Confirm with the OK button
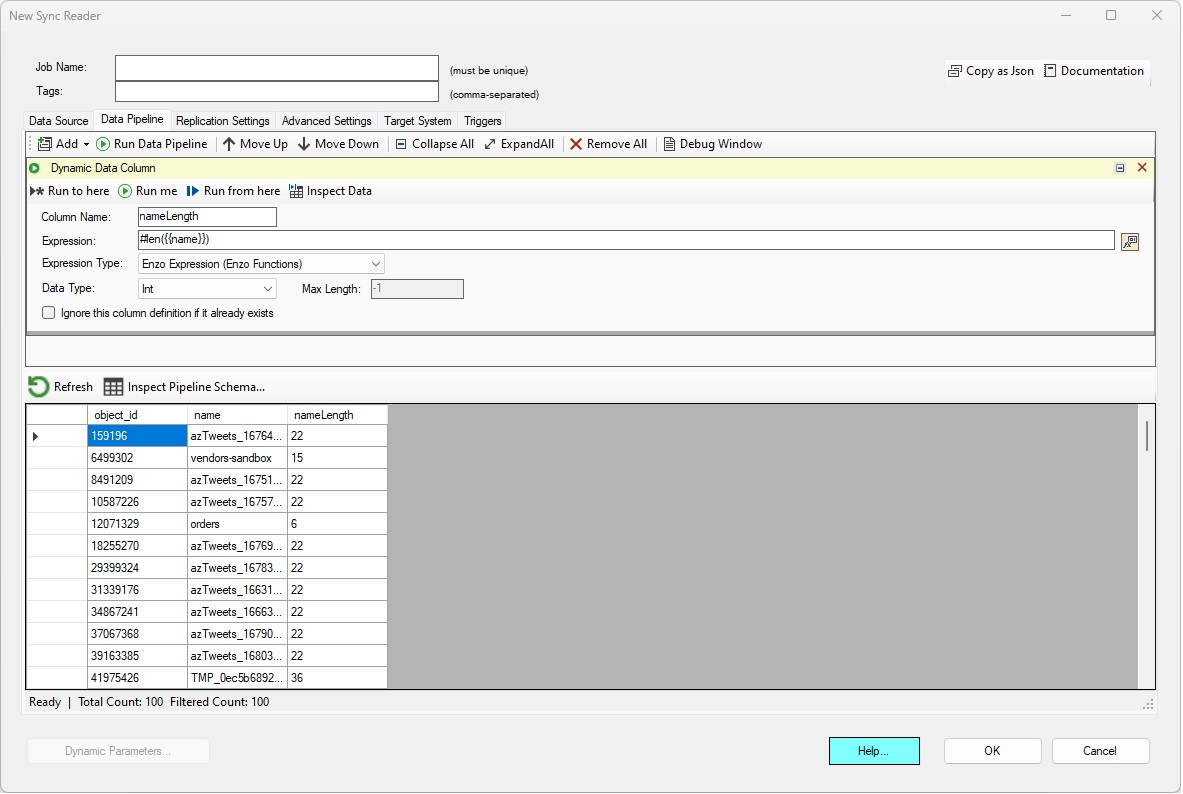Image resolution: width=1183 pixels, height=794 pixels. coord(992,752)
